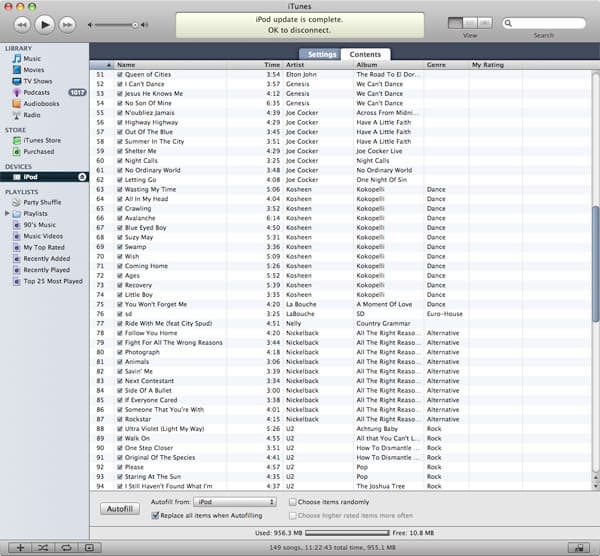This screenshot has width=600, height=556.
Task: Switch to Cover Flow view
Action: pyautogui.click(x=484, y=23)
